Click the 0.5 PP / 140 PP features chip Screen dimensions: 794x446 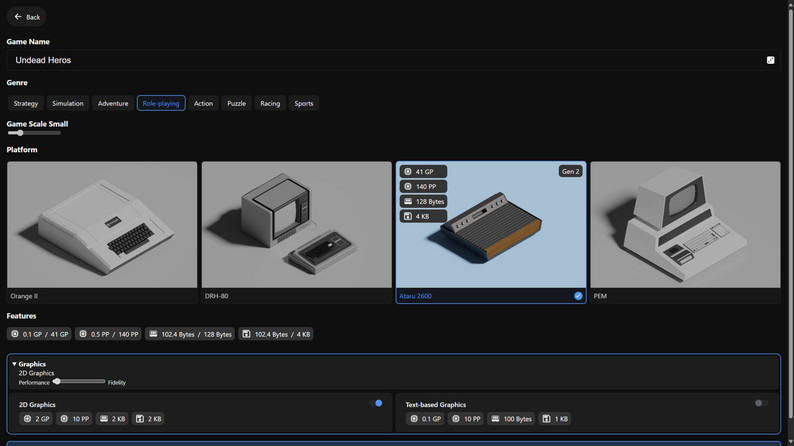point(108,334)
